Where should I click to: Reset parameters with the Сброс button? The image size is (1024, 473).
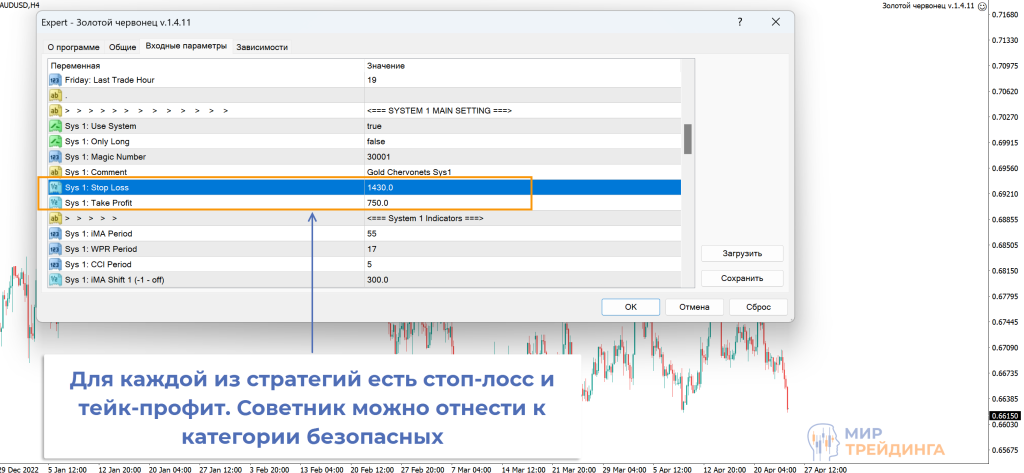758,307
